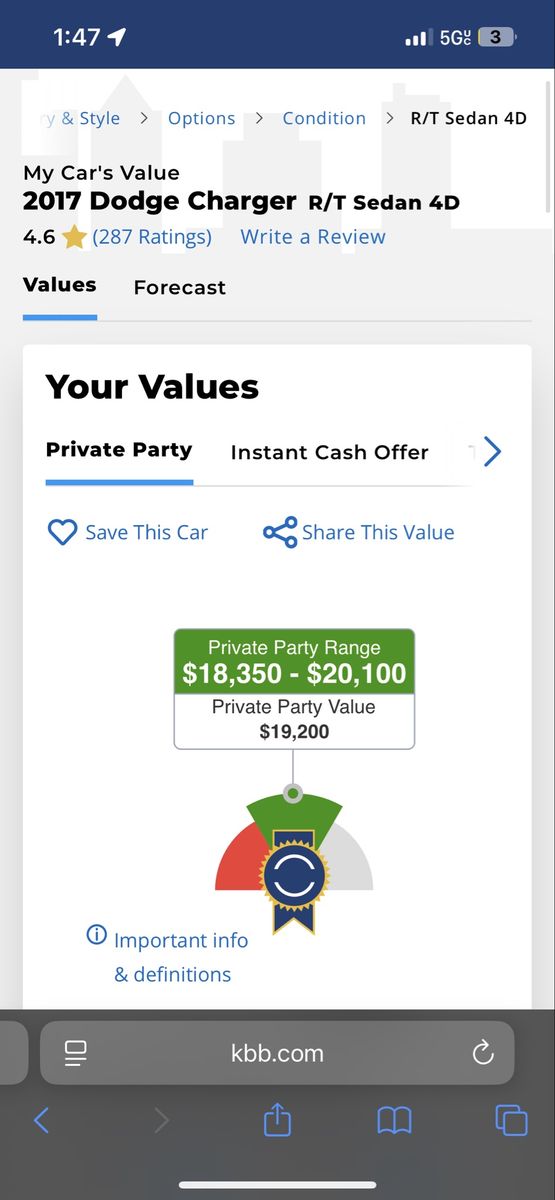Go to Condition breadcrumb step
The height and width of the screenshot is (1200, 555).
click(x=324, y=118)
